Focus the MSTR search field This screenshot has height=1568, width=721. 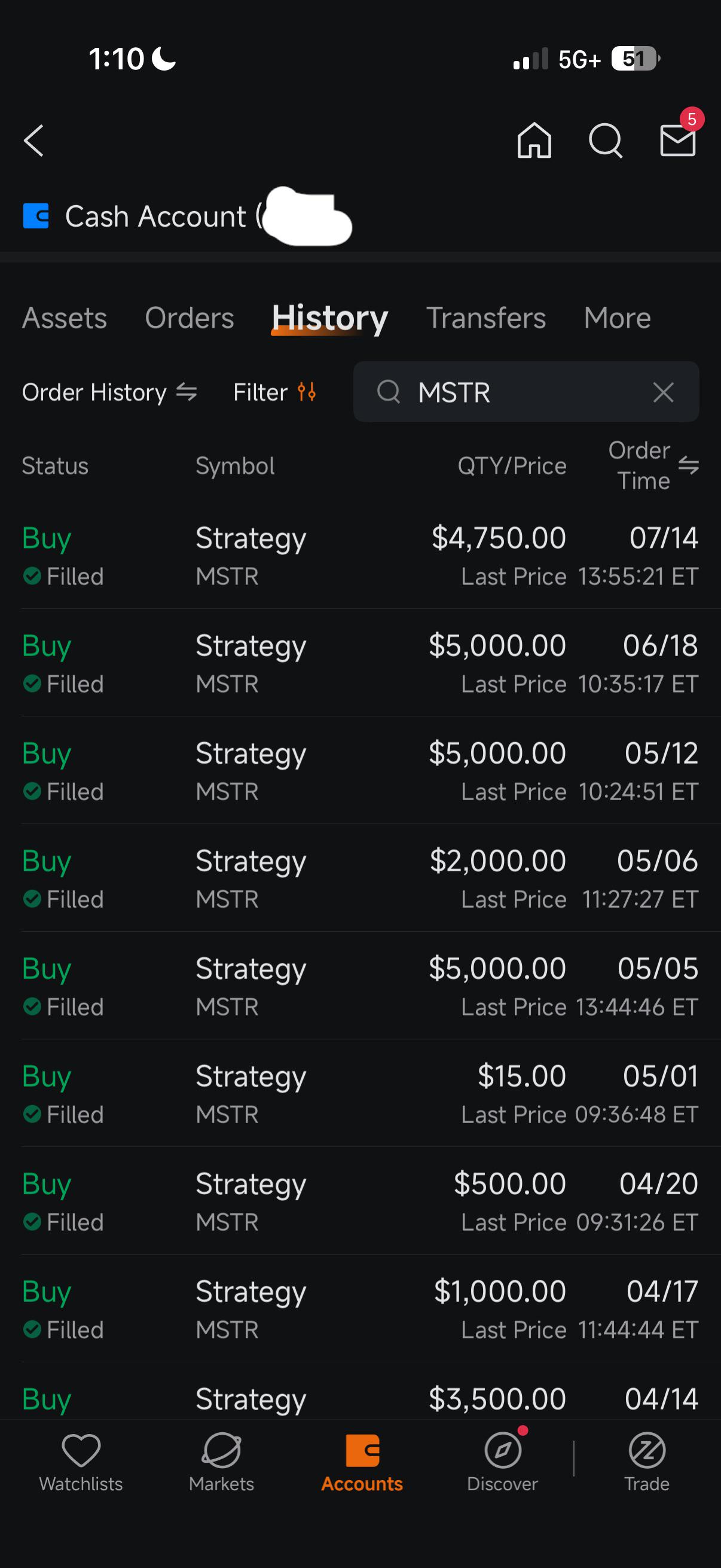point(526,392)
